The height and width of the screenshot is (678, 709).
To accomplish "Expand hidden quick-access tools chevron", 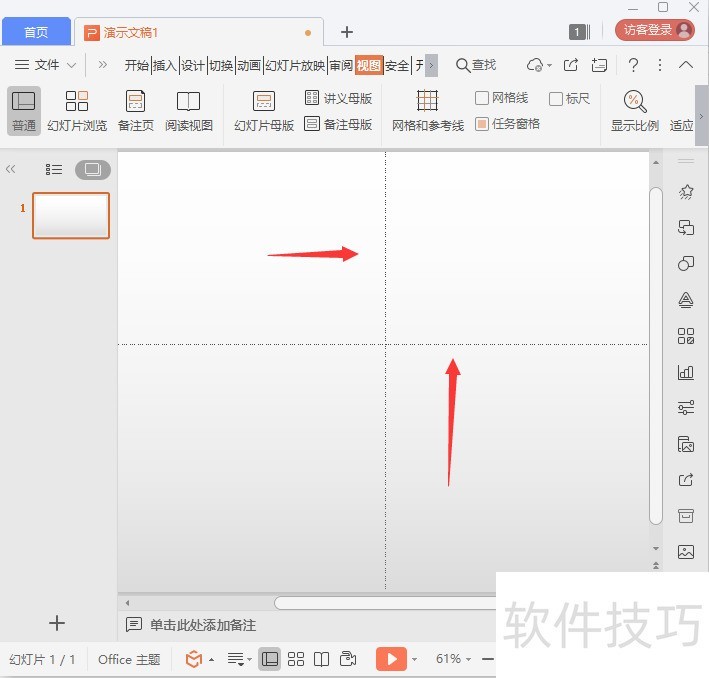I will click(x=103, y=65).
